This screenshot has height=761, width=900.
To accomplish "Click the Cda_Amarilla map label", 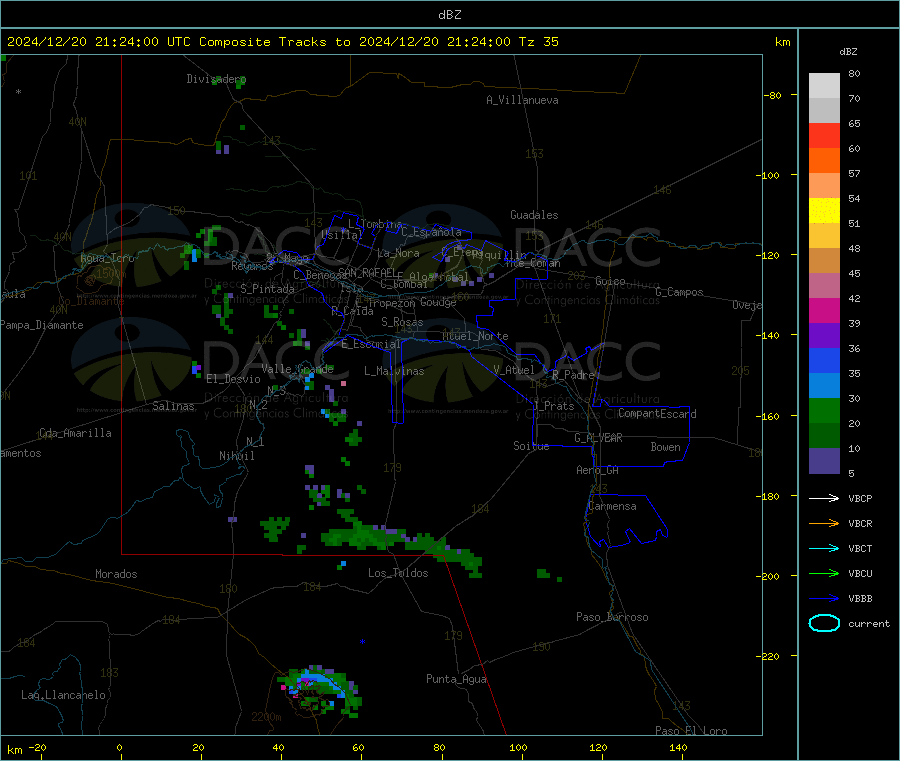I will click(x=75, y=433).
